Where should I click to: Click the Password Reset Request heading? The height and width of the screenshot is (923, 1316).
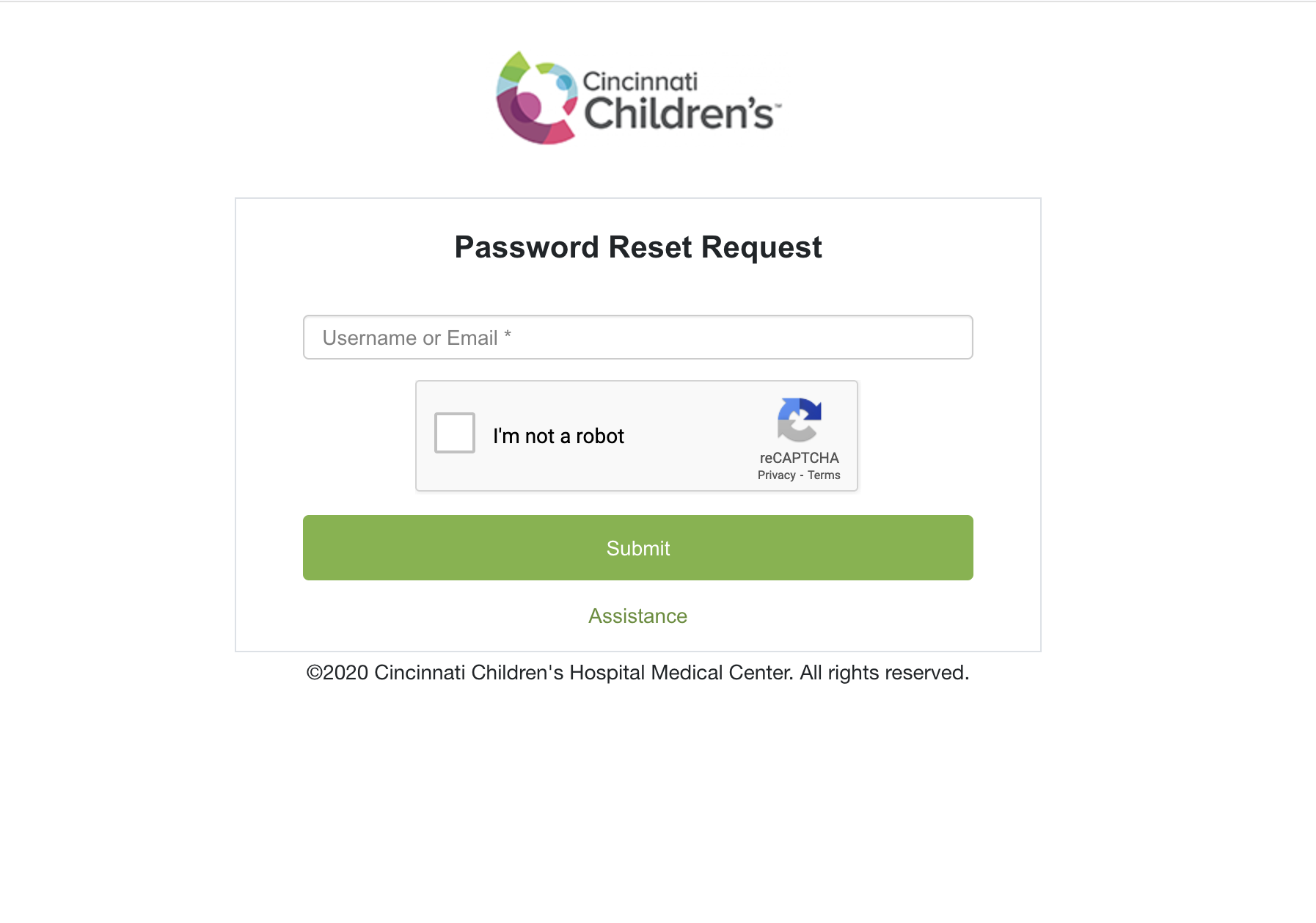(638, 247)
